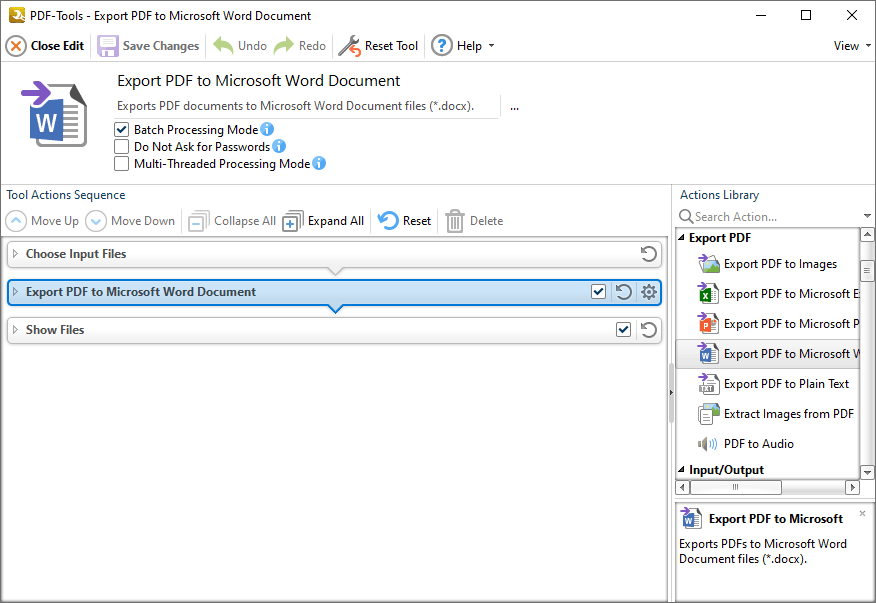Close the action description pane

coord(863,513)
